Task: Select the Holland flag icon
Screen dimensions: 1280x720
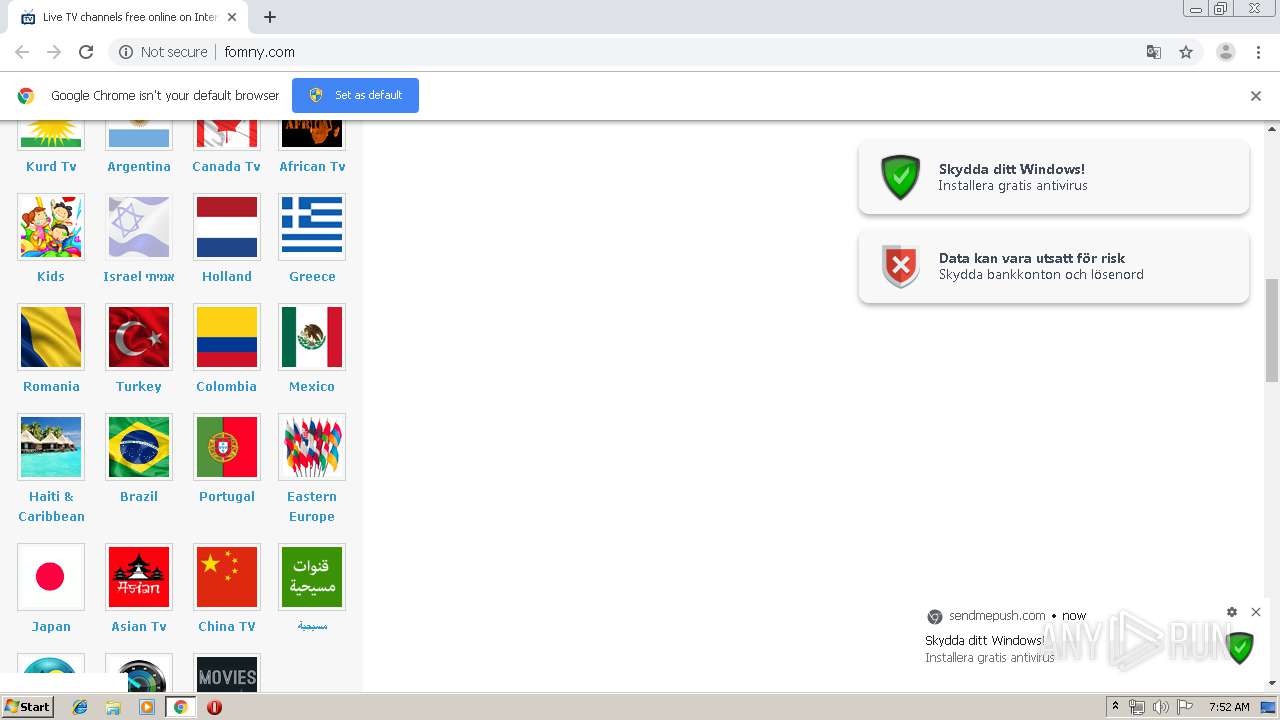Action: tap(227, 227)
